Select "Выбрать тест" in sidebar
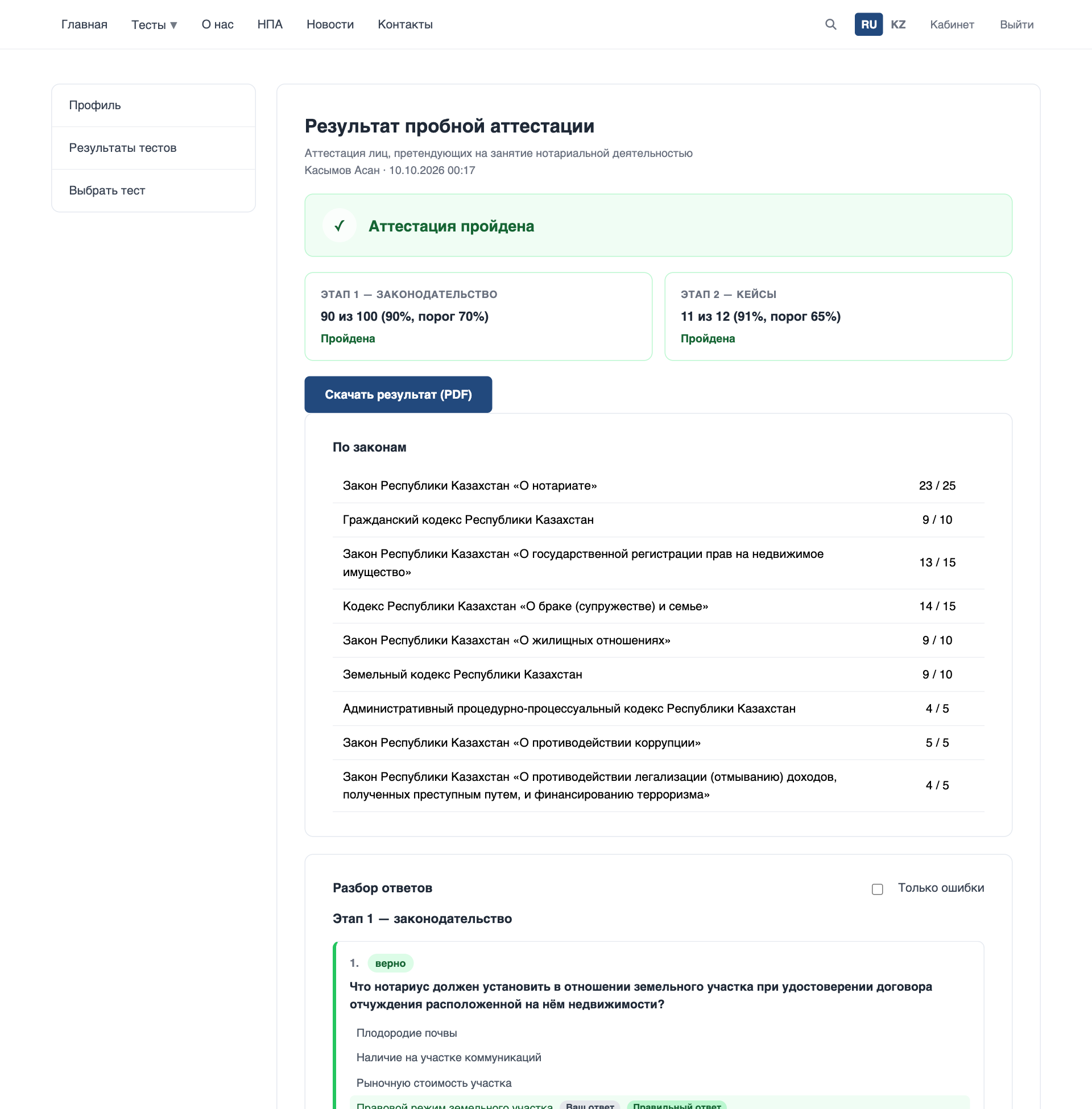Image resolution: width=1092 pixels, height=1109 pixels. coord(154,191)
